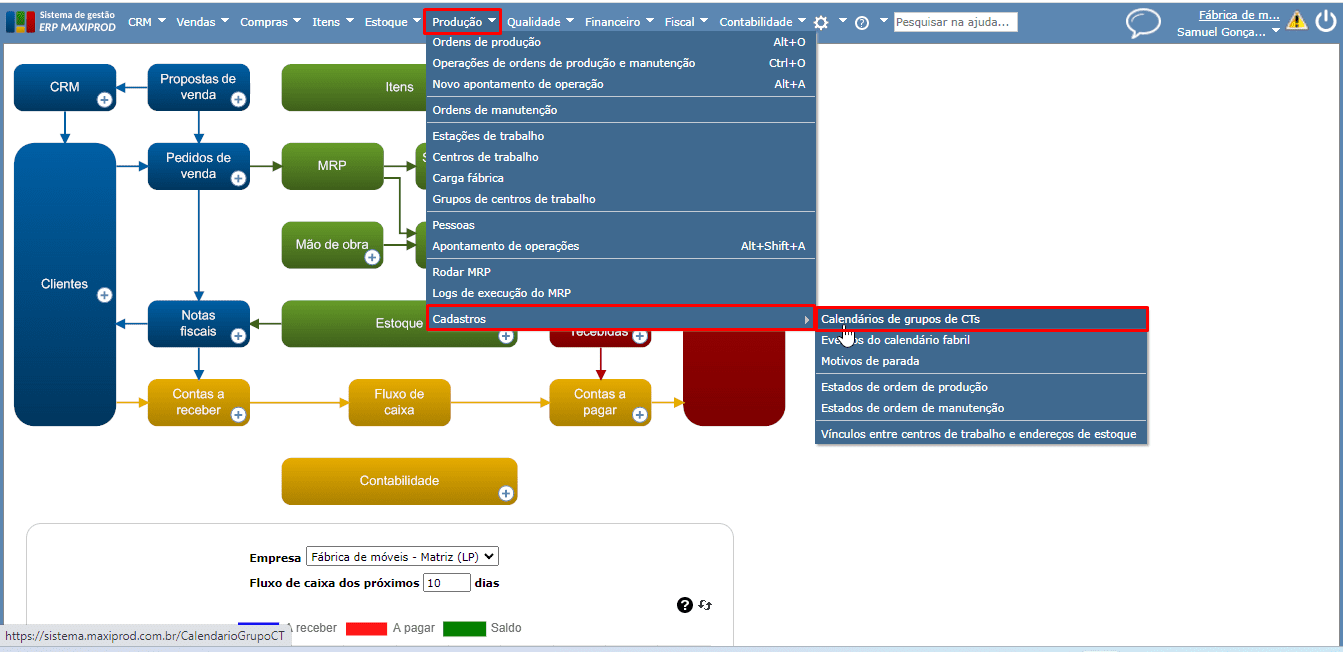Open the Qualidade menu dropdown

click(x=540, y=22)
